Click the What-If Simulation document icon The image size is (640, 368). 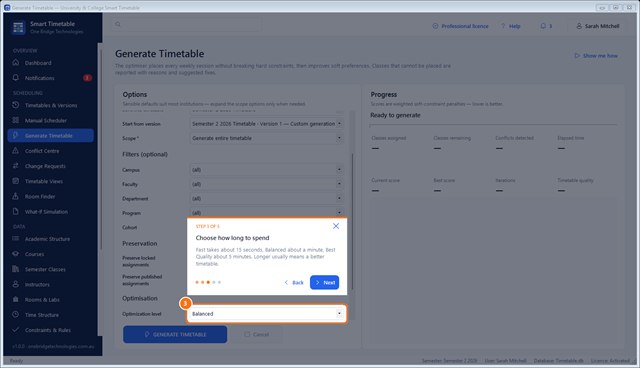16,211
